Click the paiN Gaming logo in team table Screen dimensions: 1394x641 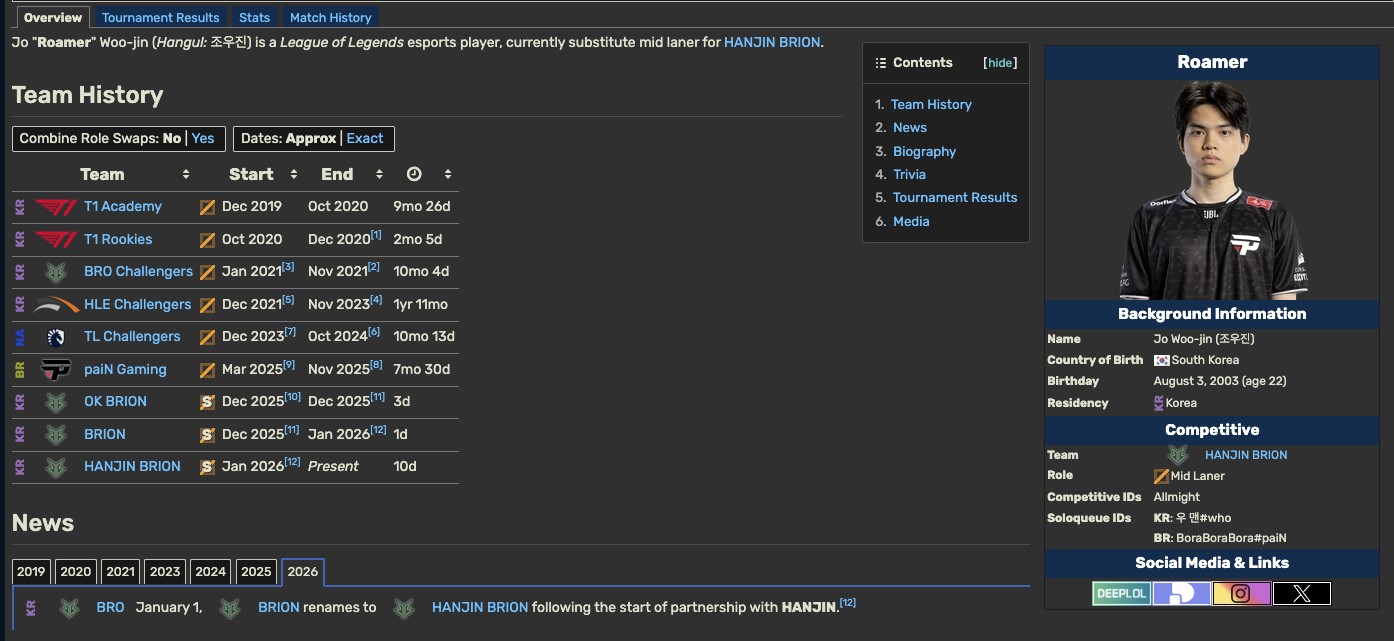pos(56,370)
